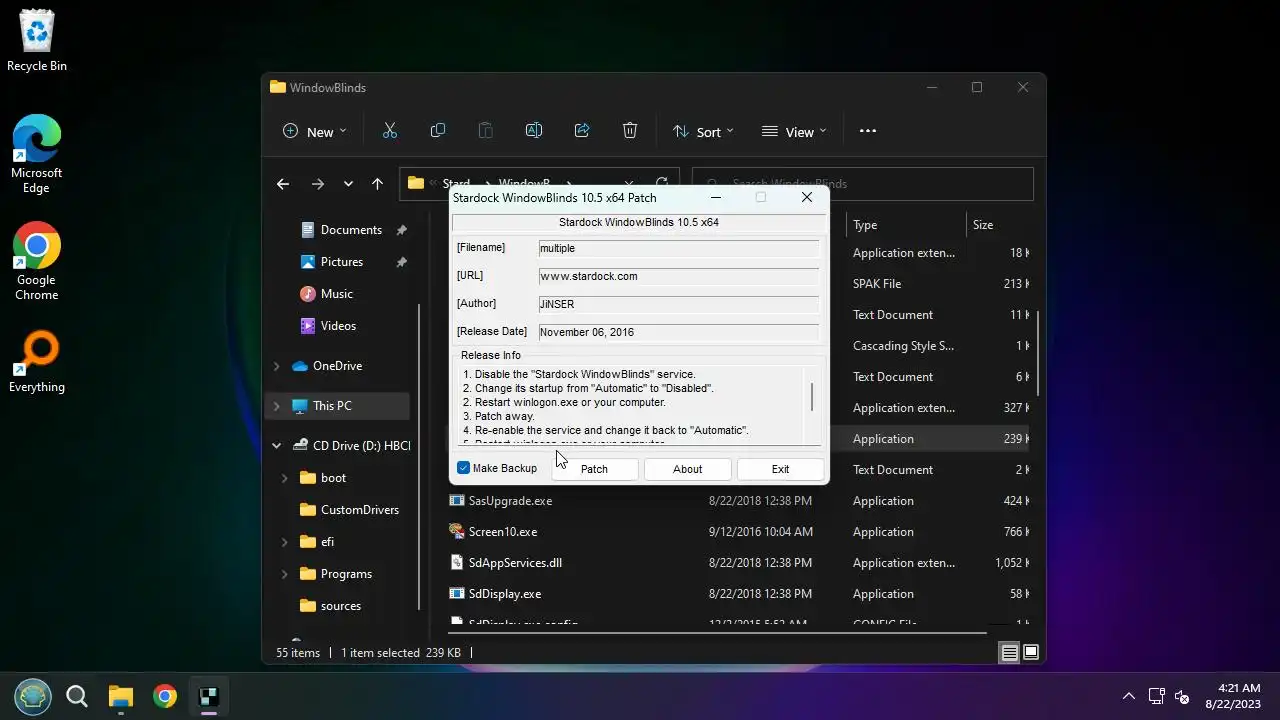
Task: Select Pictures in navigation pane
Action: 342,262
